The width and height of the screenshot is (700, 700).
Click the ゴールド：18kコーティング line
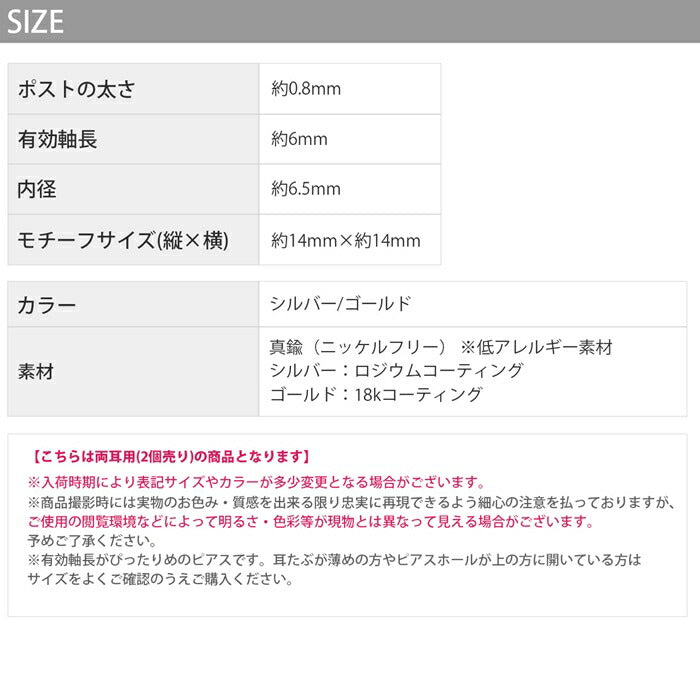[376, 394]
